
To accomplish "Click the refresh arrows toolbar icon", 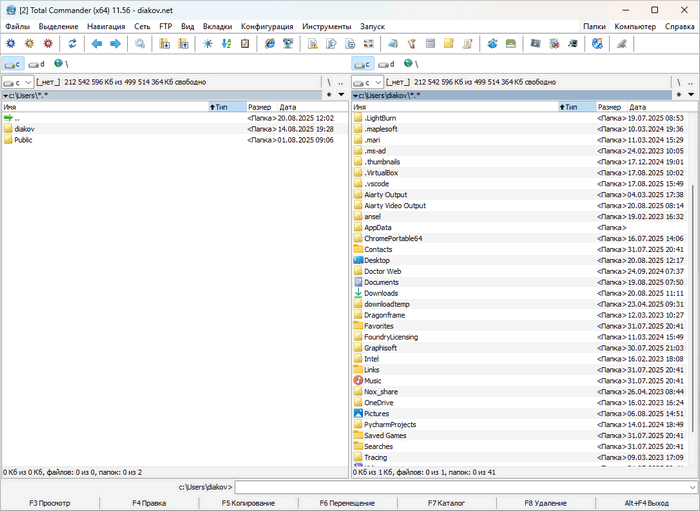I will [72, 44].
